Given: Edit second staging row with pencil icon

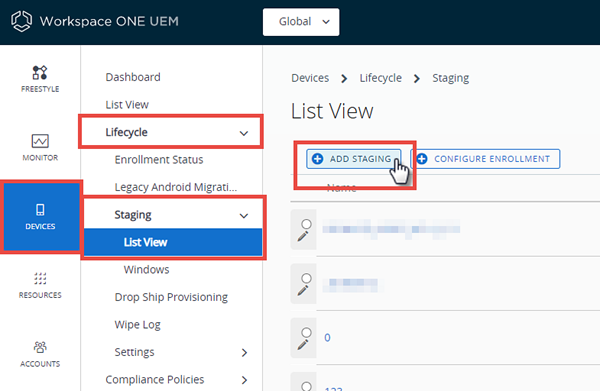Looking at the screenshot, I should (x=303, y=290).
